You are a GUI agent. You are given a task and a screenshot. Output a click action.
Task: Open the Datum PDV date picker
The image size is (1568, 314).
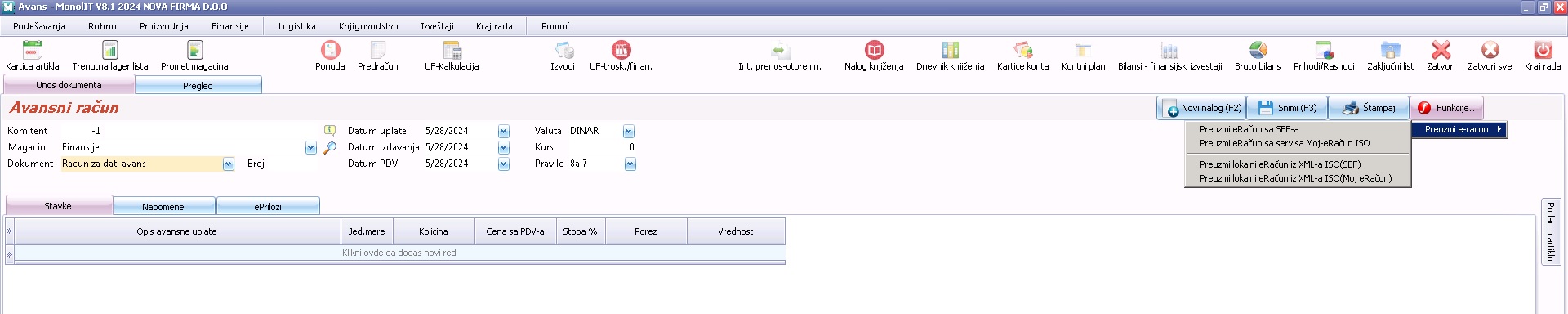coord(503,164)
